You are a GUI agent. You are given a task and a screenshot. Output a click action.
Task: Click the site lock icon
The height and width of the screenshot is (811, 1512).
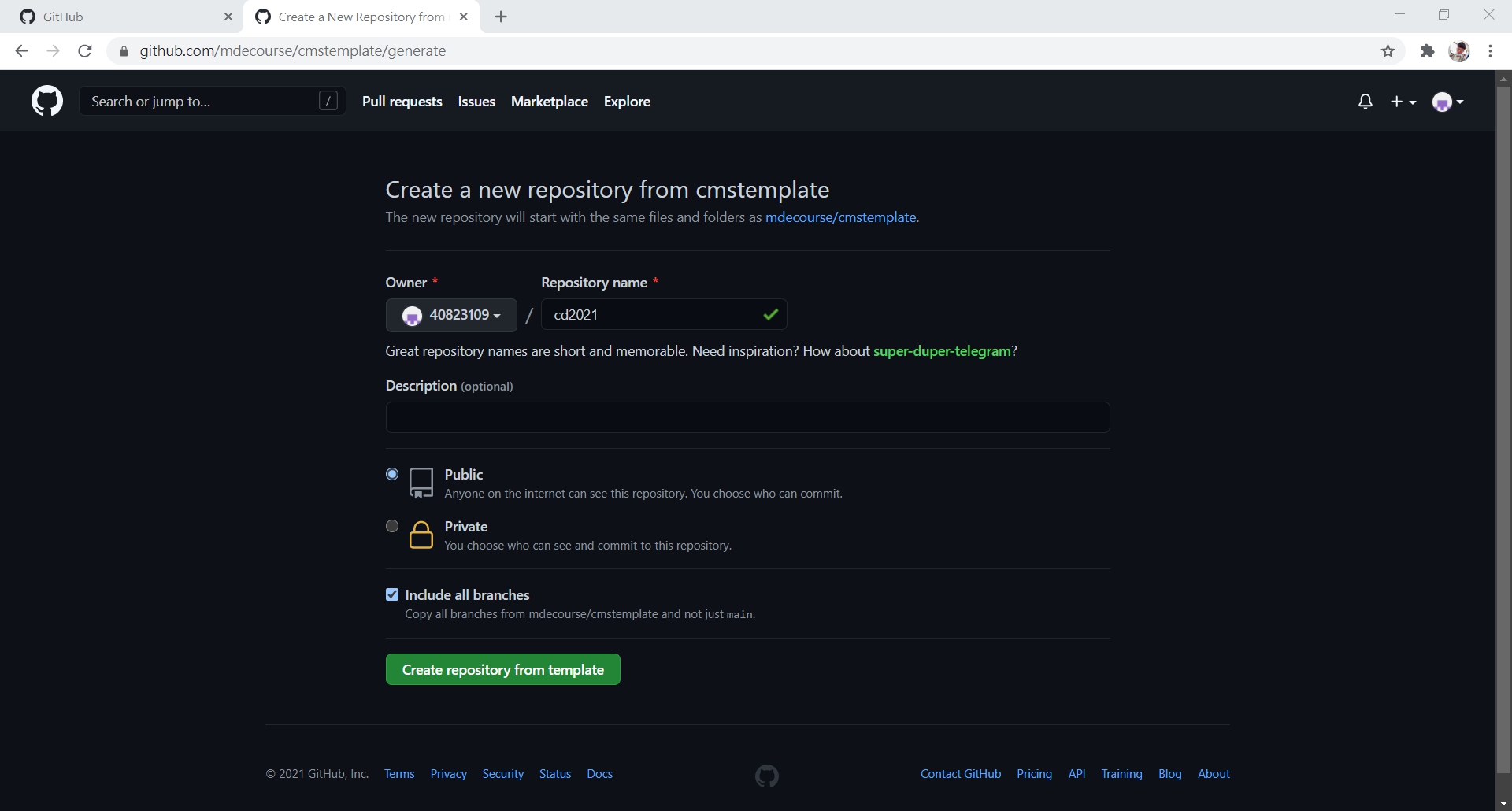coord(124,51)
